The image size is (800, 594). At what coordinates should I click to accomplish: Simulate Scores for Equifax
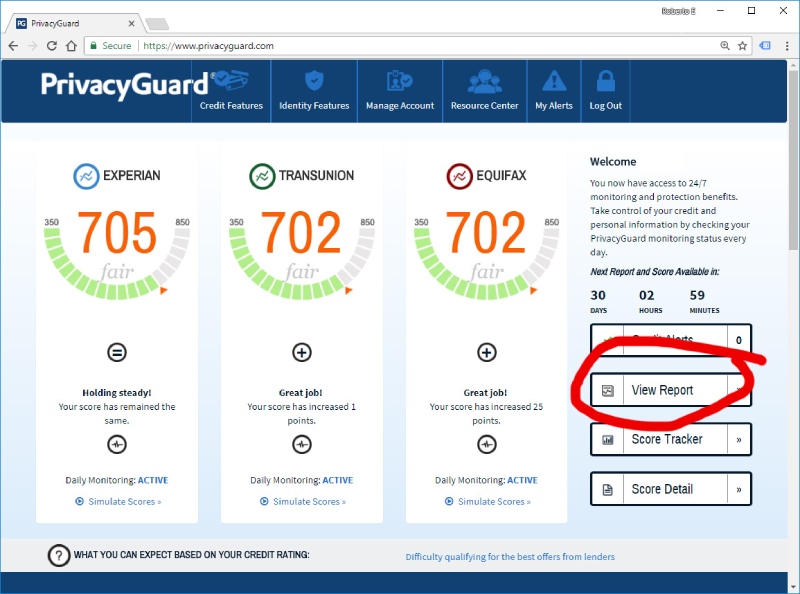pyautogui.click(x=488, y=502)
